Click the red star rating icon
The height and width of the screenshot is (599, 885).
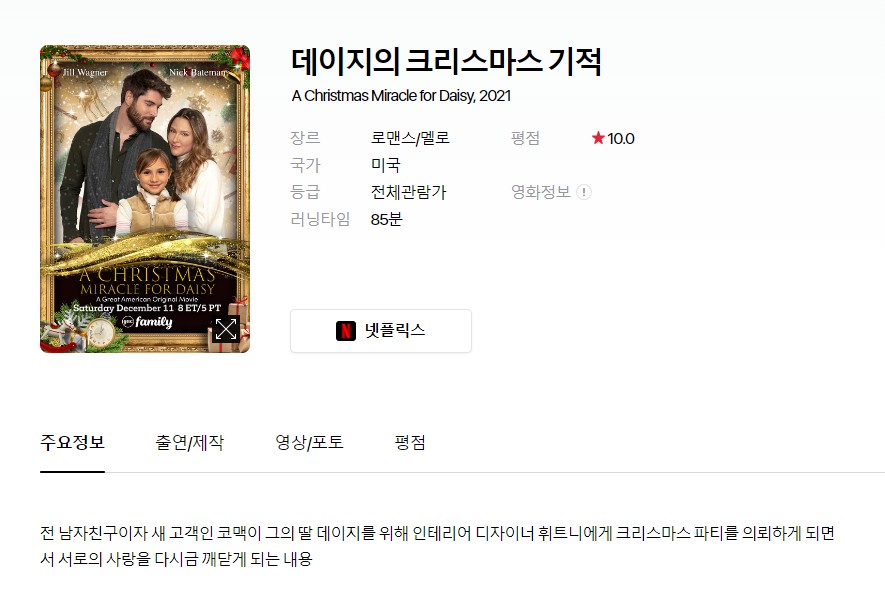598,138
